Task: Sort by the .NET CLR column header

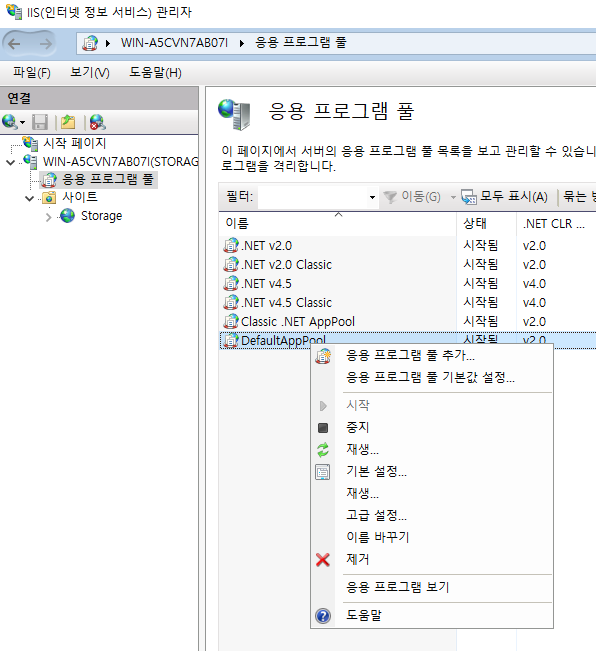Action: (x=554, y=224)
